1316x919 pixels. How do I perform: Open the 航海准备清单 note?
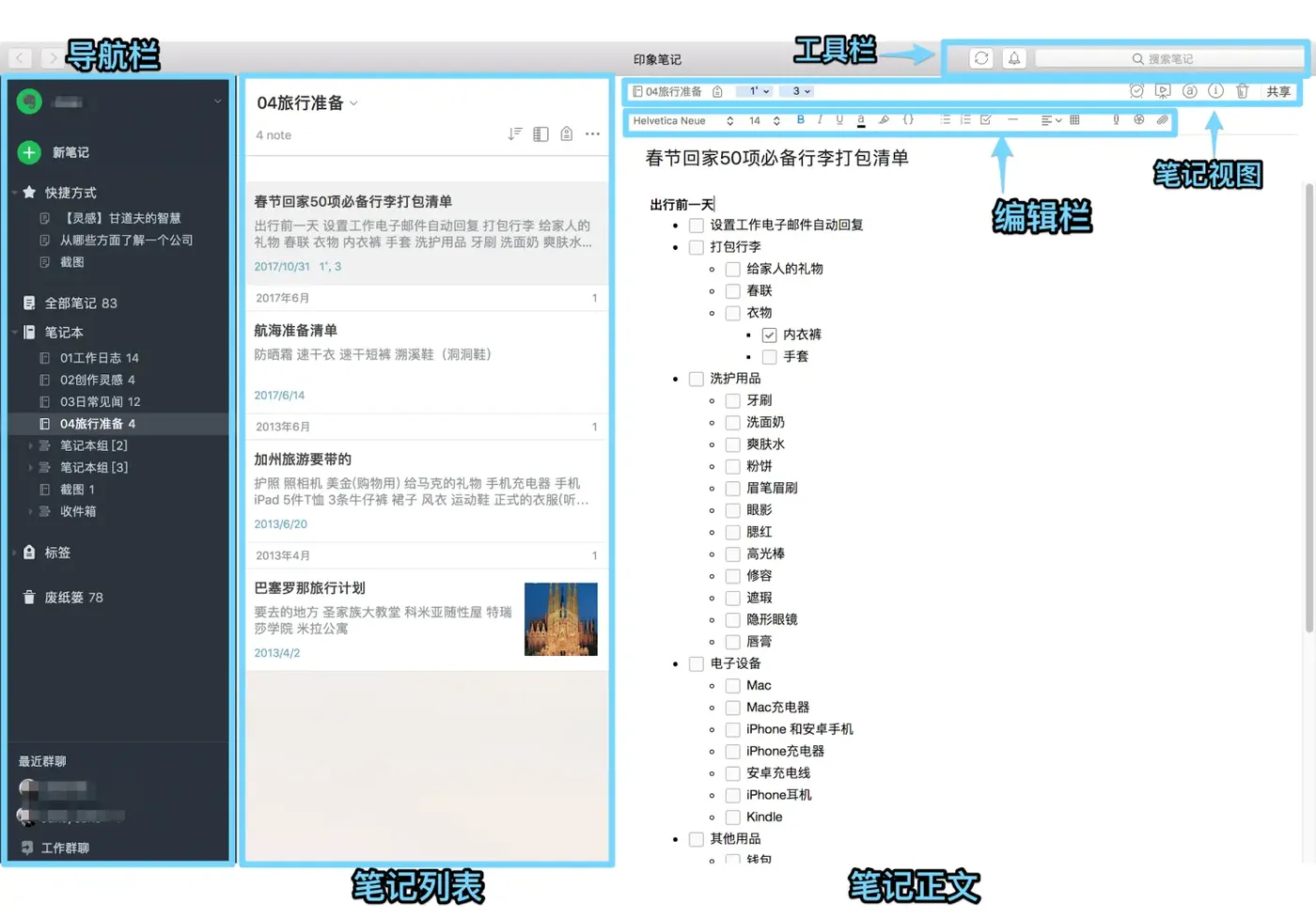427,362
